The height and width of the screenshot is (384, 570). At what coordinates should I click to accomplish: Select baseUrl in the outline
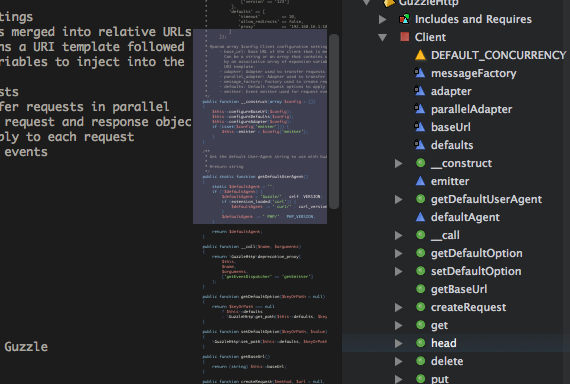[451, 127]
